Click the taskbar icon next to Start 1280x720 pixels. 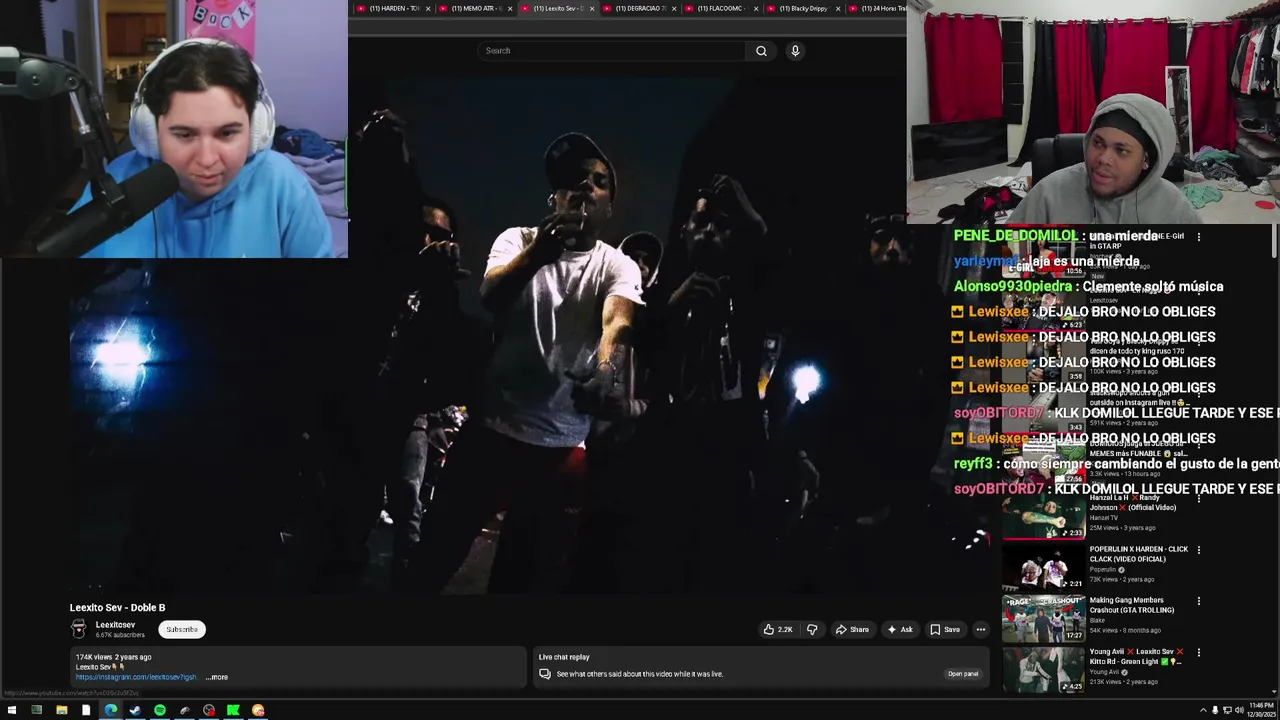tap(36, 710)
